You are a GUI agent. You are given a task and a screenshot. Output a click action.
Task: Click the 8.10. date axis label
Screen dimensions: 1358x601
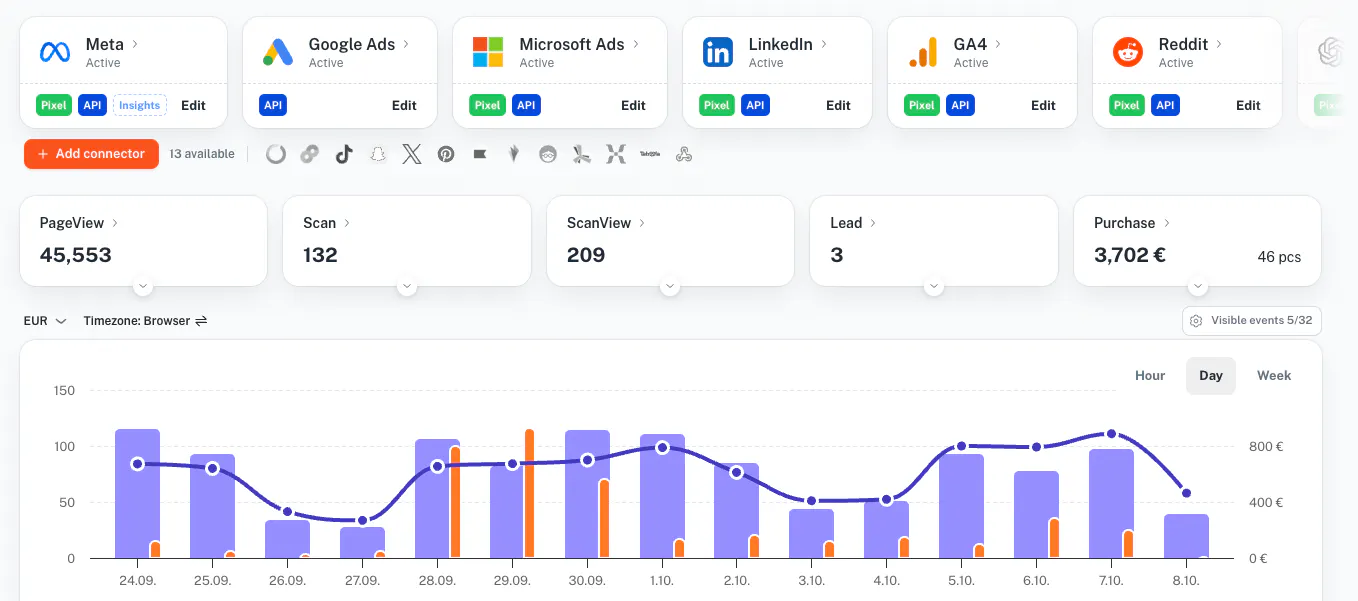(1186, 581)
